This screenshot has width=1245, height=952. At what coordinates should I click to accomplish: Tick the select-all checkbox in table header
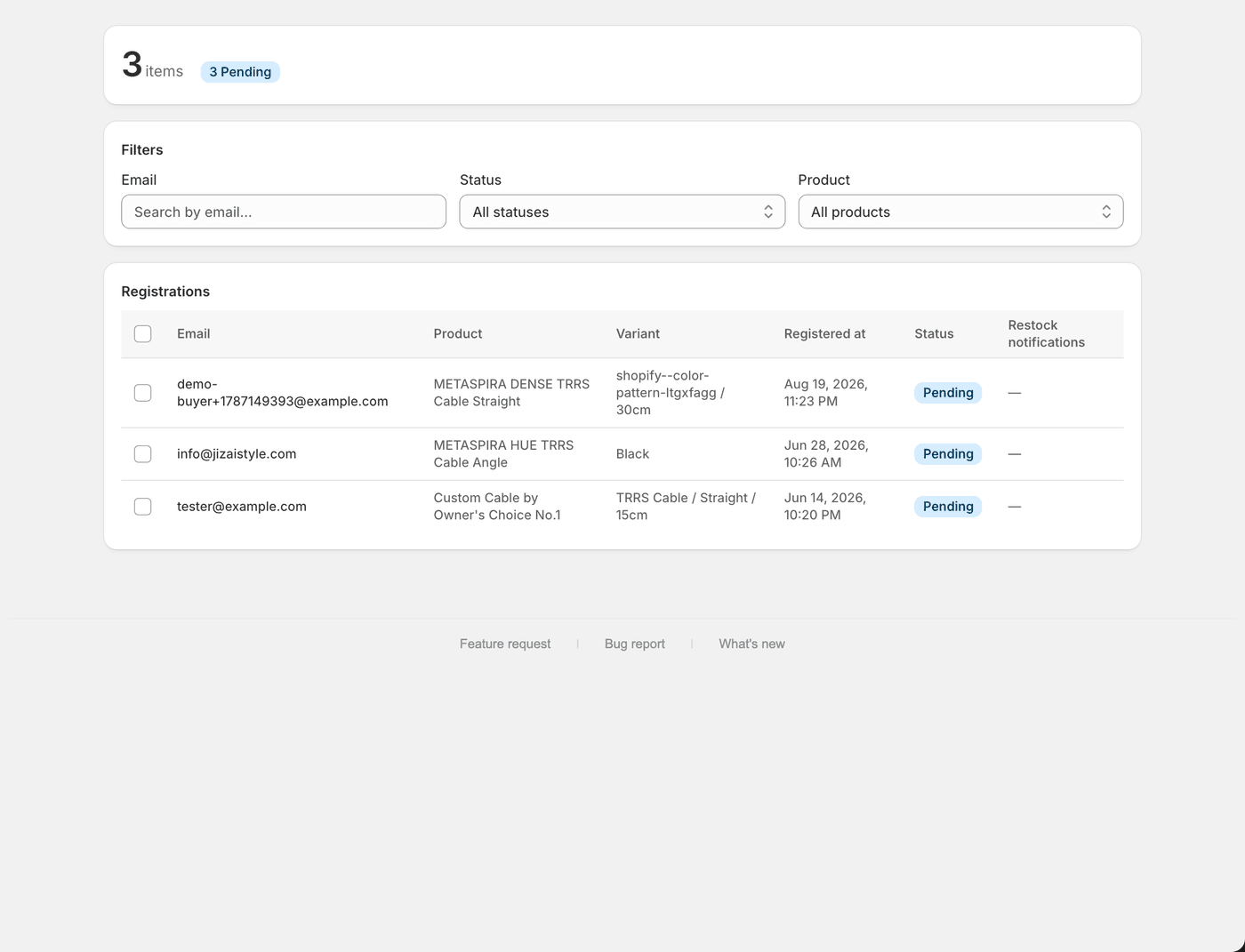[142, 334]
